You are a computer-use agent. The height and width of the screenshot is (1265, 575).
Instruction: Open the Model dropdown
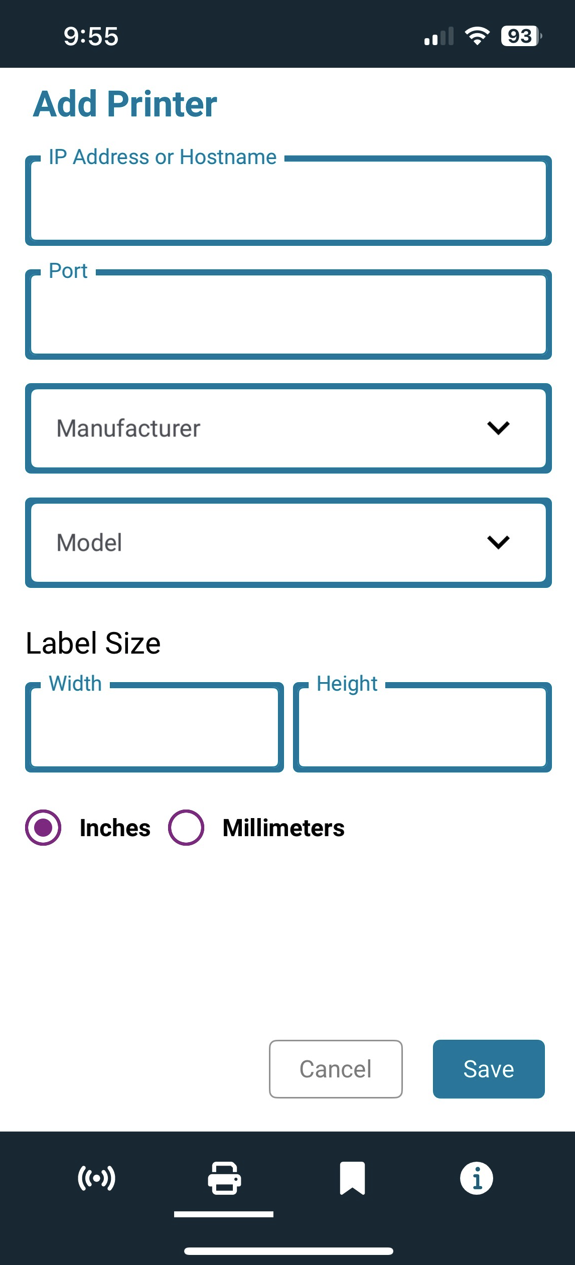point(288,542)
